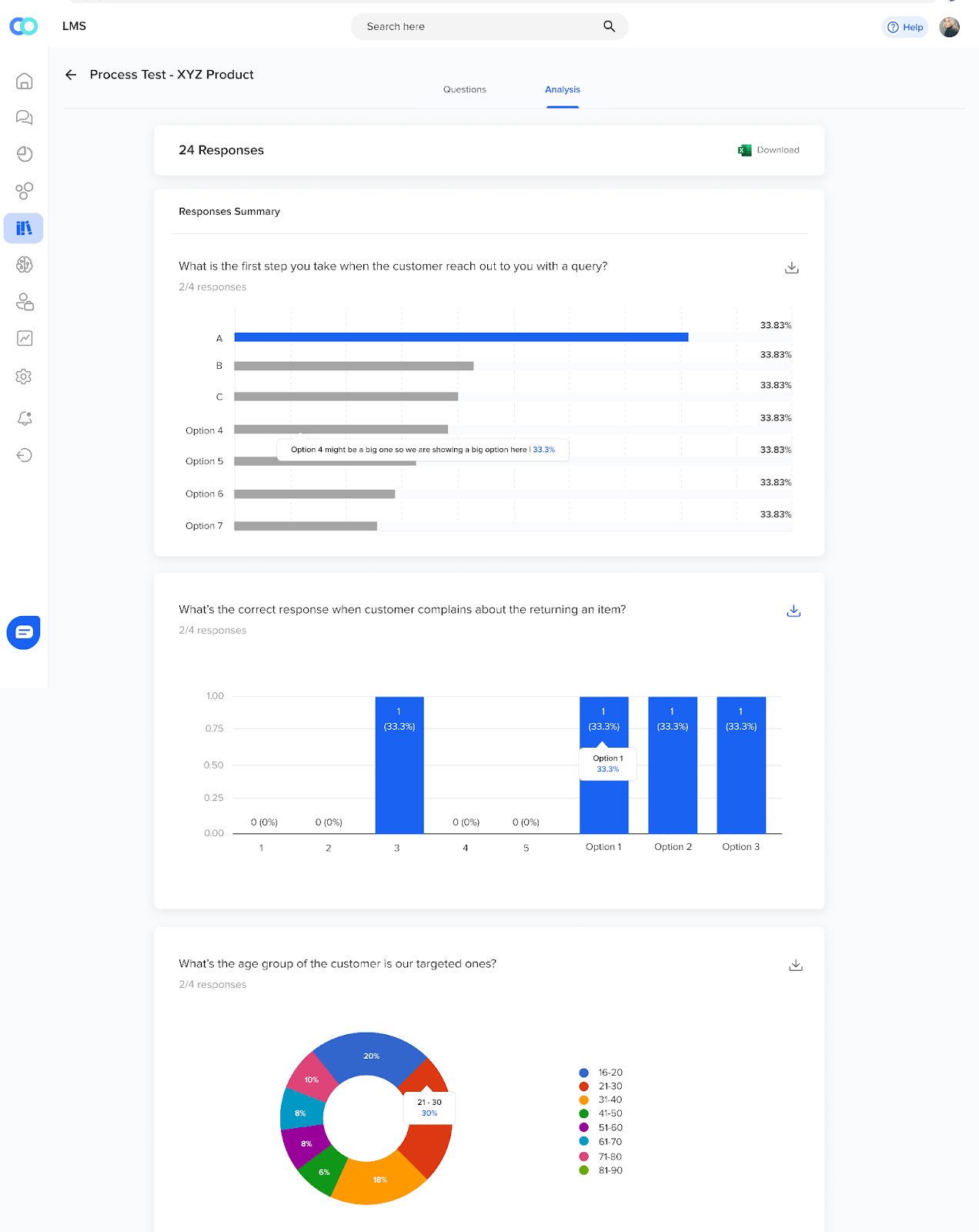This screenshot has height=1232, width=979.
Task: Open the user profile avatar
Action: click(950, 27)
